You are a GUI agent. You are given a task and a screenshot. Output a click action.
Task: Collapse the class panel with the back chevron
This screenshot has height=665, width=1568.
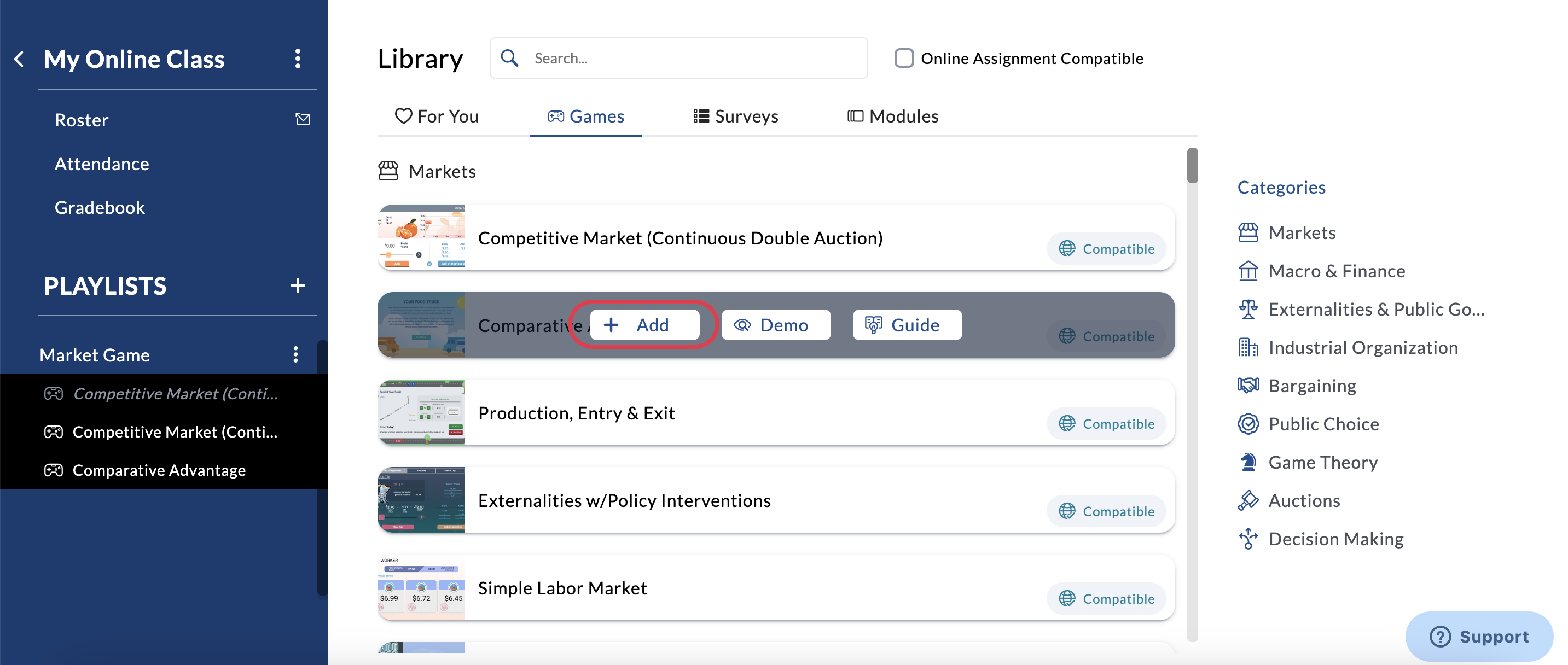click(19, 59)
